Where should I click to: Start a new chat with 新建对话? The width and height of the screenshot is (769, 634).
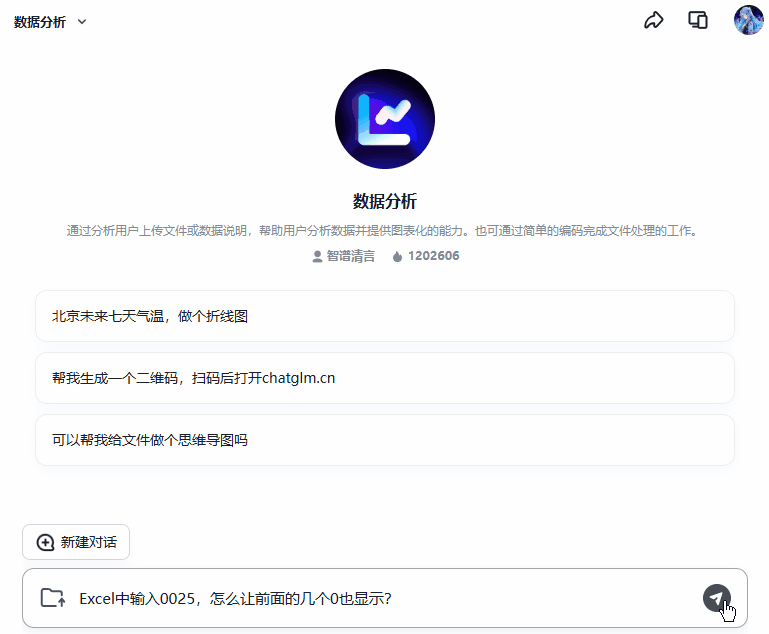tap(76, 542)
